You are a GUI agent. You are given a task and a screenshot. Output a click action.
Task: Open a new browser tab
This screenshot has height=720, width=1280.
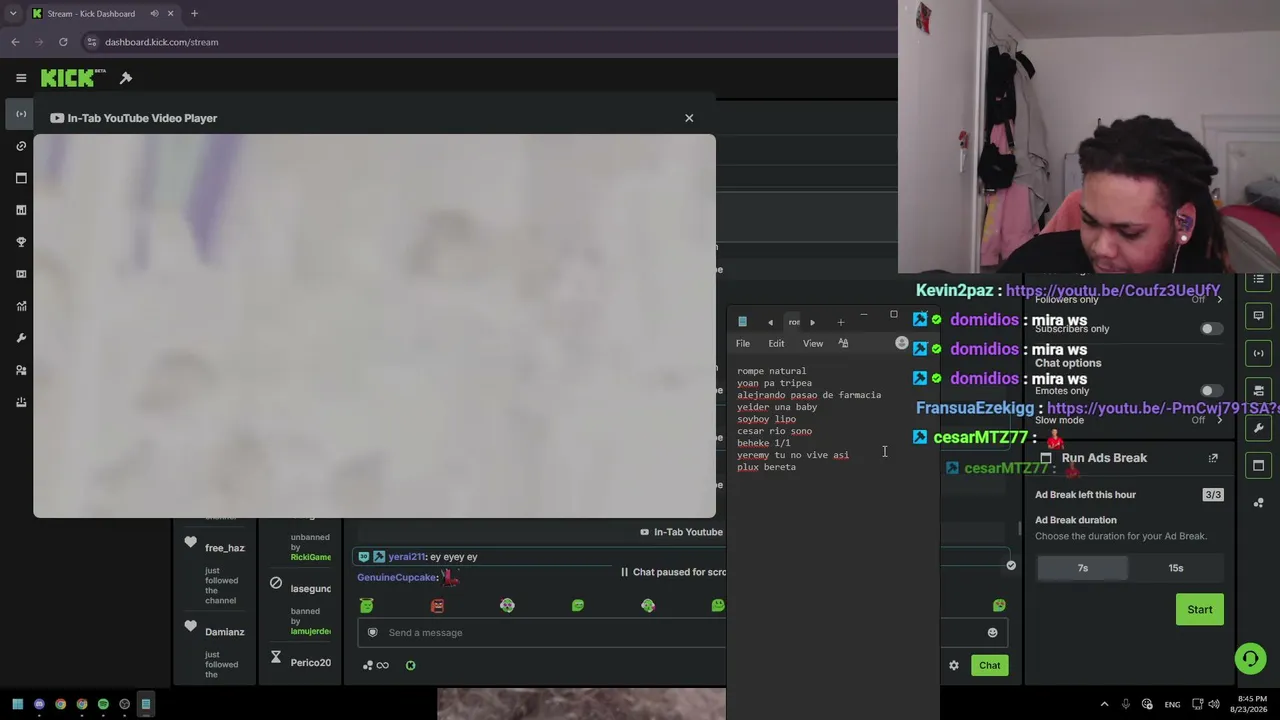[194, 14]
